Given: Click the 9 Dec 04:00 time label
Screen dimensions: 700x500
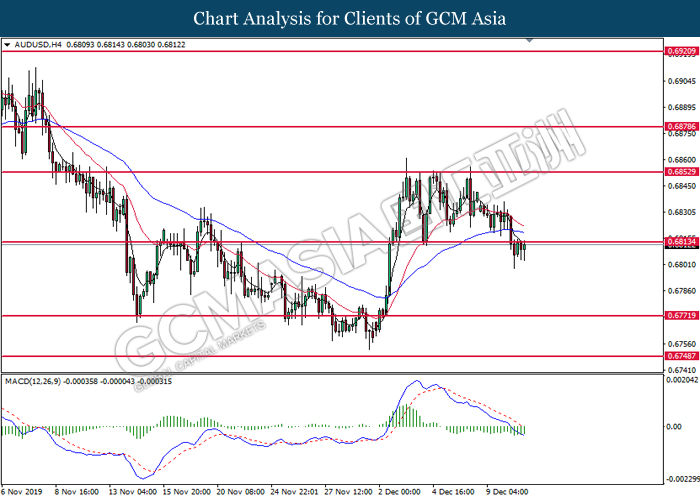Looking at the screenshot, I should pyautogui.click(x=507, y=492).
